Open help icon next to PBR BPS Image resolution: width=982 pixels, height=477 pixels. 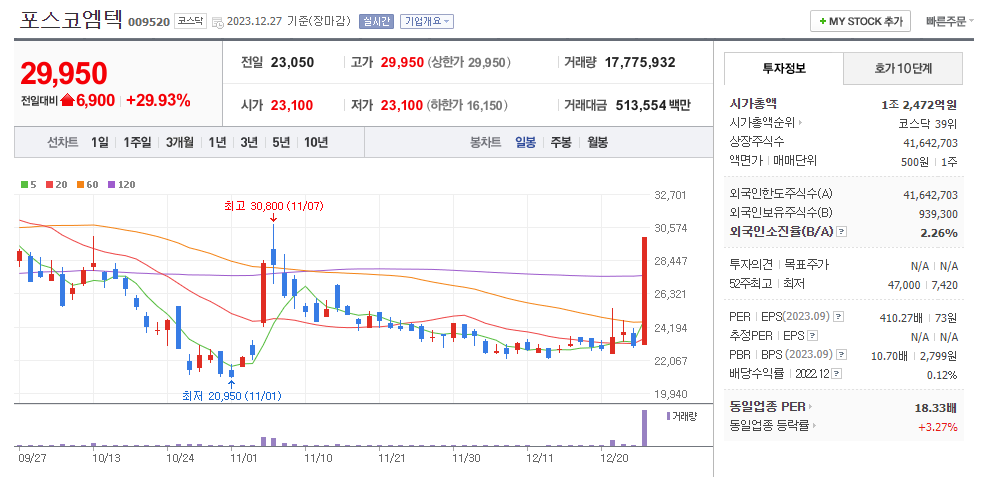(842, 356)
